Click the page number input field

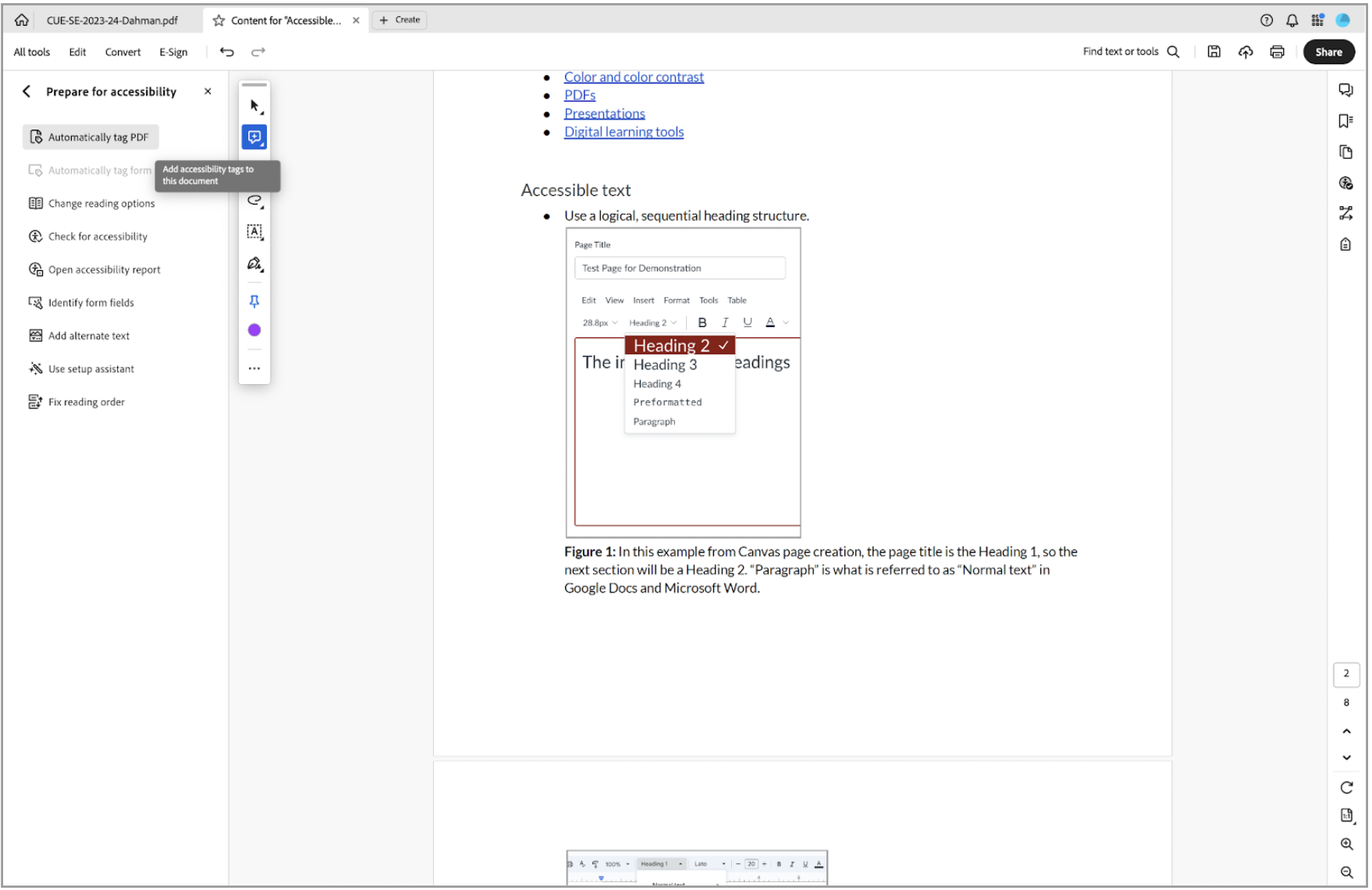[1346, 674]
